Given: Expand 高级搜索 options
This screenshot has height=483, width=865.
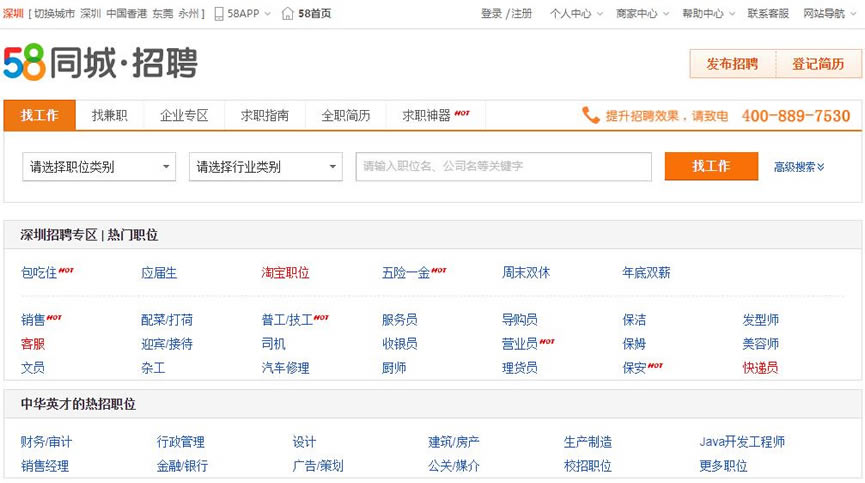Looking at the screenshot, I should click(x=799, y=167).
